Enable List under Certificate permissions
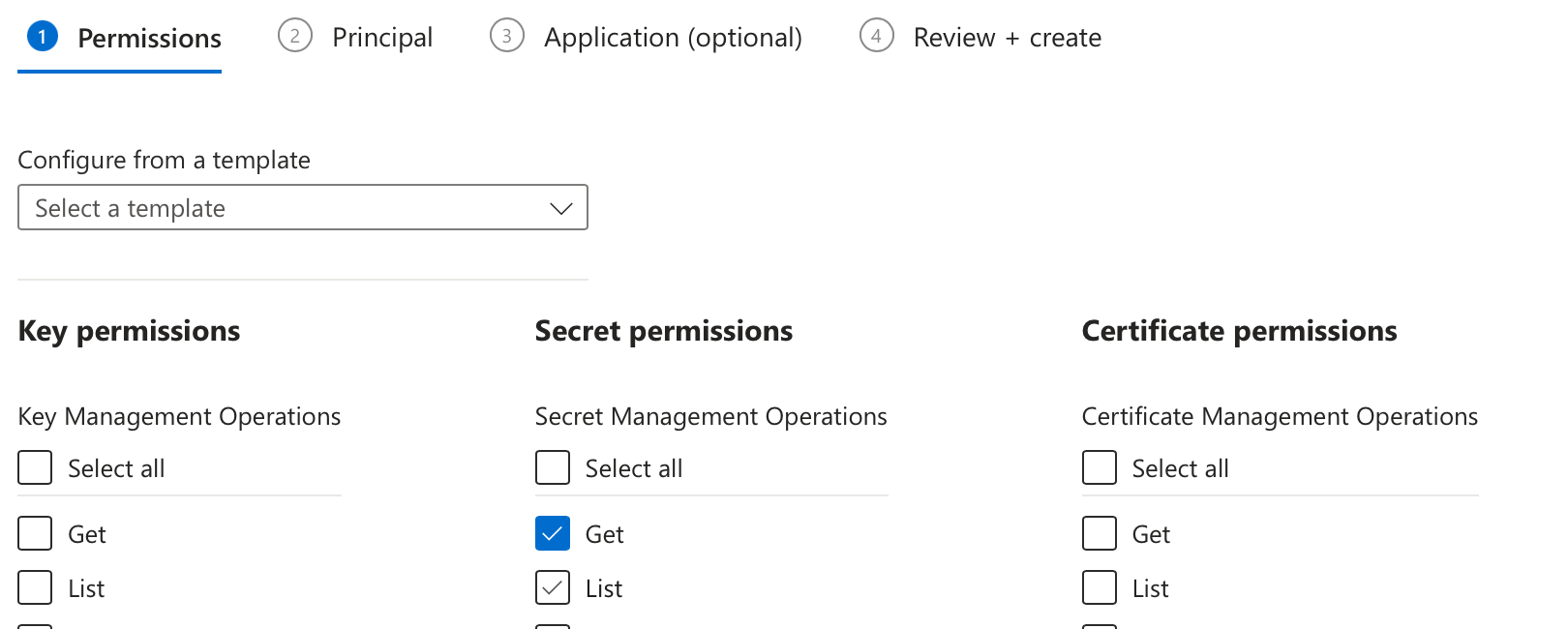This screenshot has width=1568, height=629. pos(1100,588)
